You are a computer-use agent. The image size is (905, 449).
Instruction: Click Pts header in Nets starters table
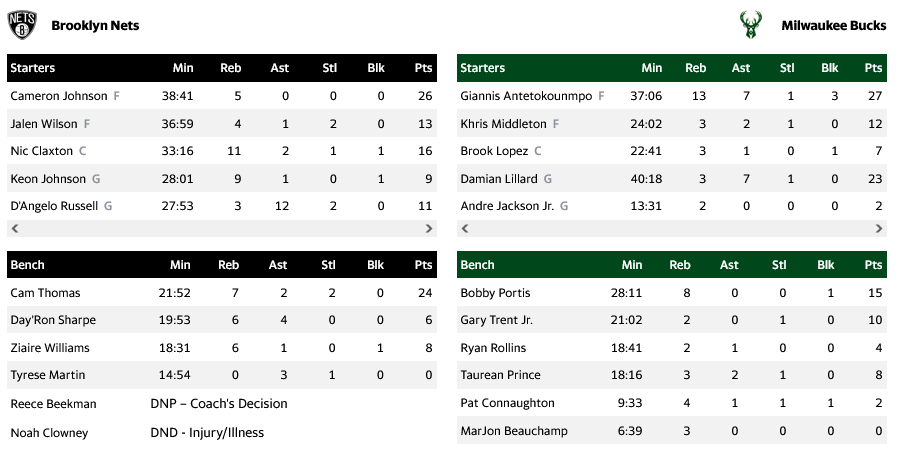click(x=423, y=68)
